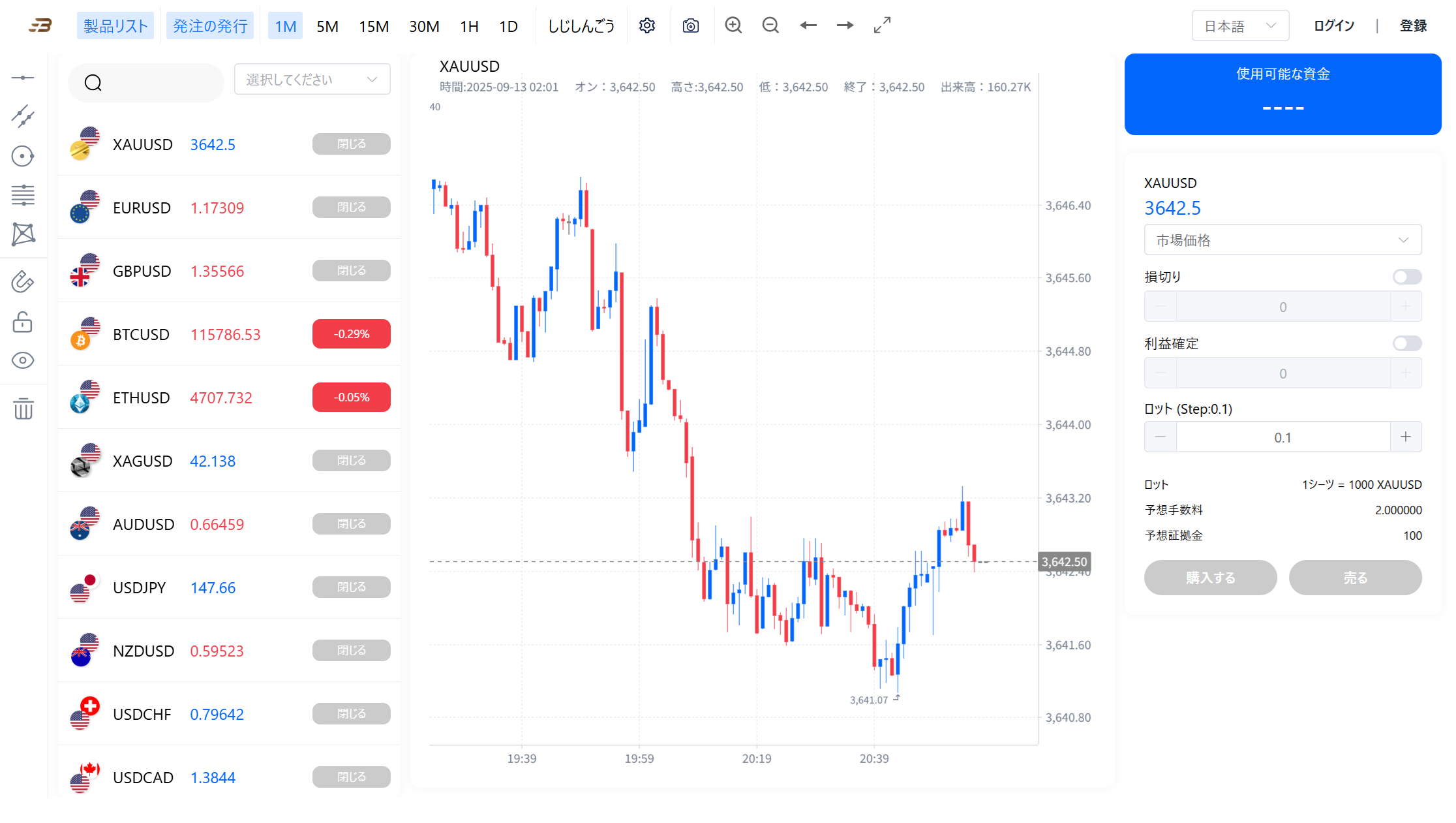Select the magnet drawing tool
Screen dimensions: 1456x823
pyautogui.click(x=23, y=282)
